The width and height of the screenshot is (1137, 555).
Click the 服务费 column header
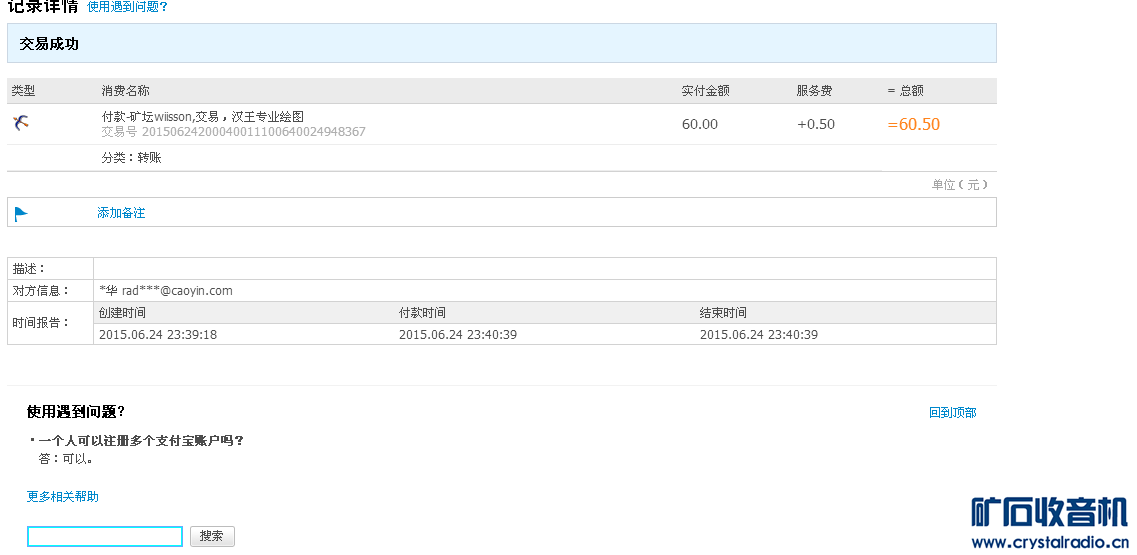click(814, 91)
